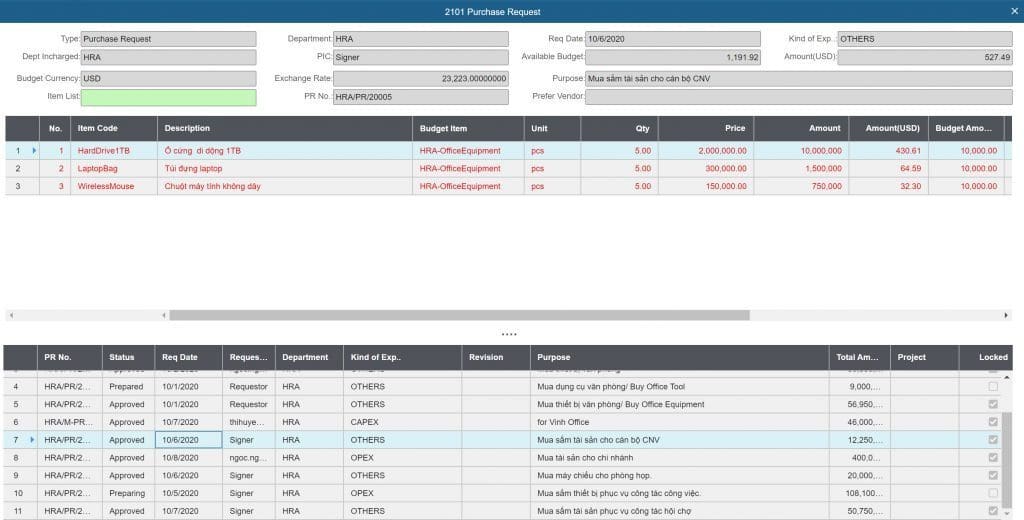This screenshot has height=520, width=1024.
Task: Click the left arrow of the items scrollbar
Action: pyautogui.click(x=11, y=315)
